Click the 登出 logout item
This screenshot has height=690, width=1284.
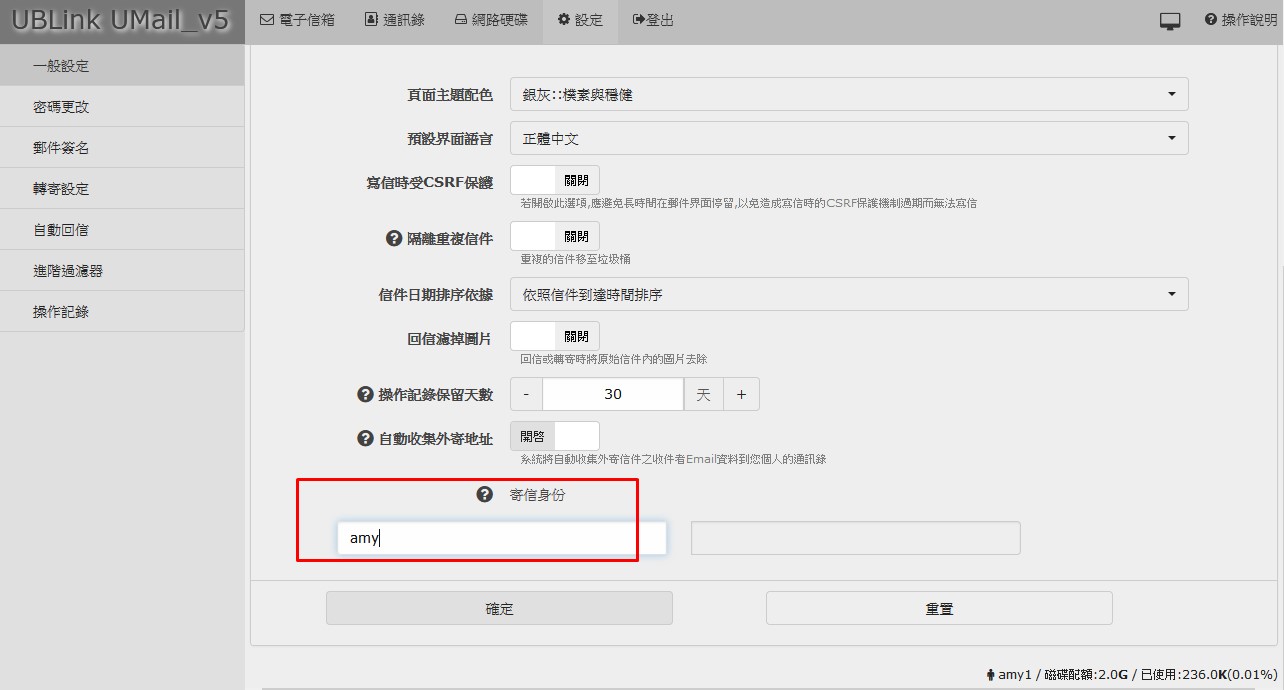point(653,20)
